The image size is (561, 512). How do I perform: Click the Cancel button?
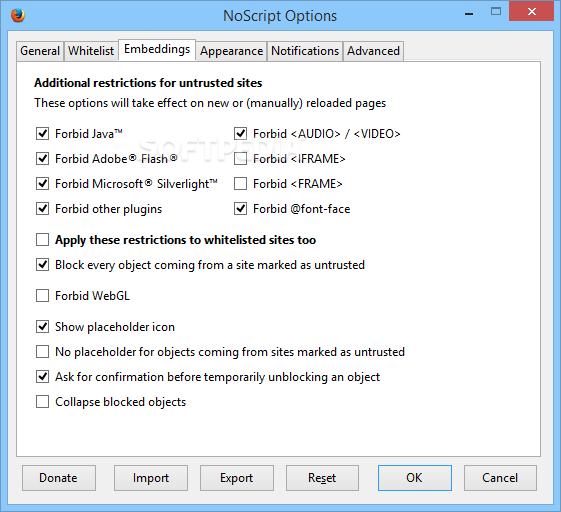click(x=500, y=478)
